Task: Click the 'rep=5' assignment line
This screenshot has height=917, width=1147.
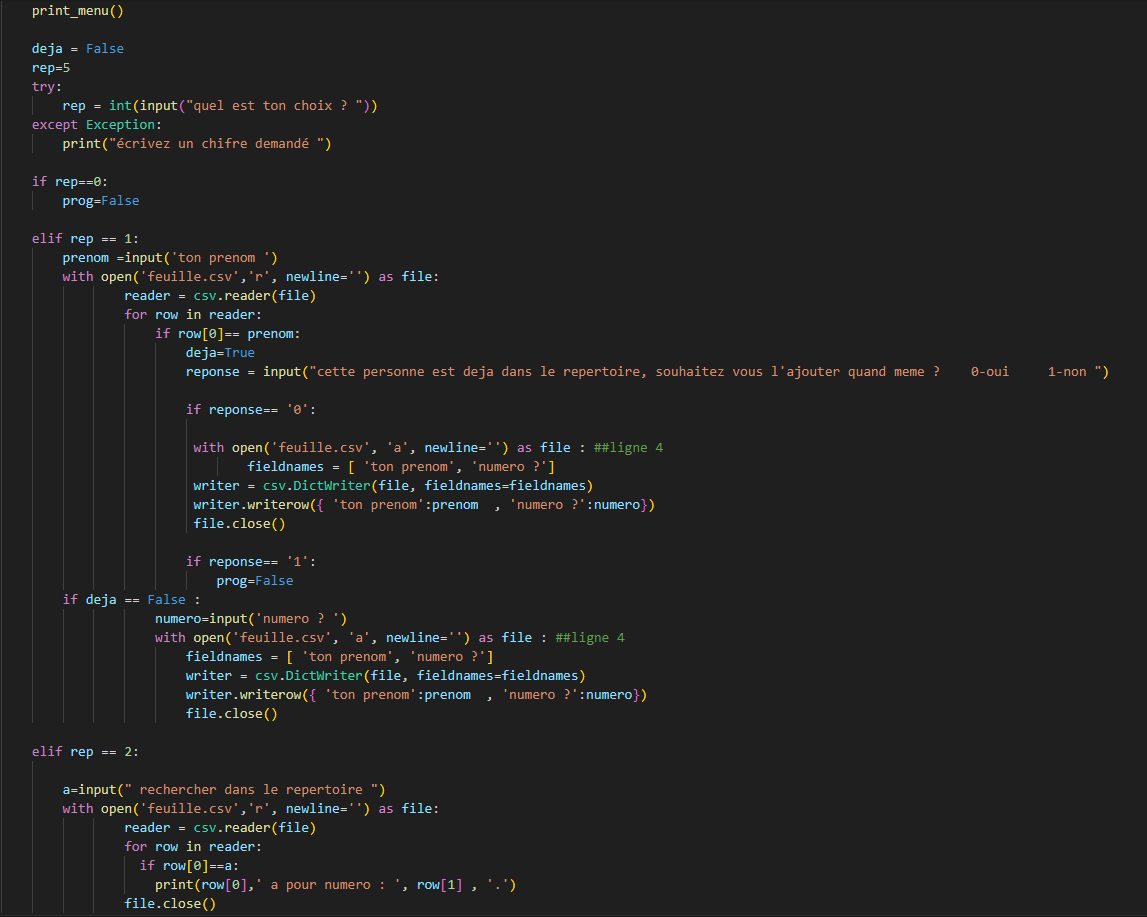Action: (x=51, y=68)
